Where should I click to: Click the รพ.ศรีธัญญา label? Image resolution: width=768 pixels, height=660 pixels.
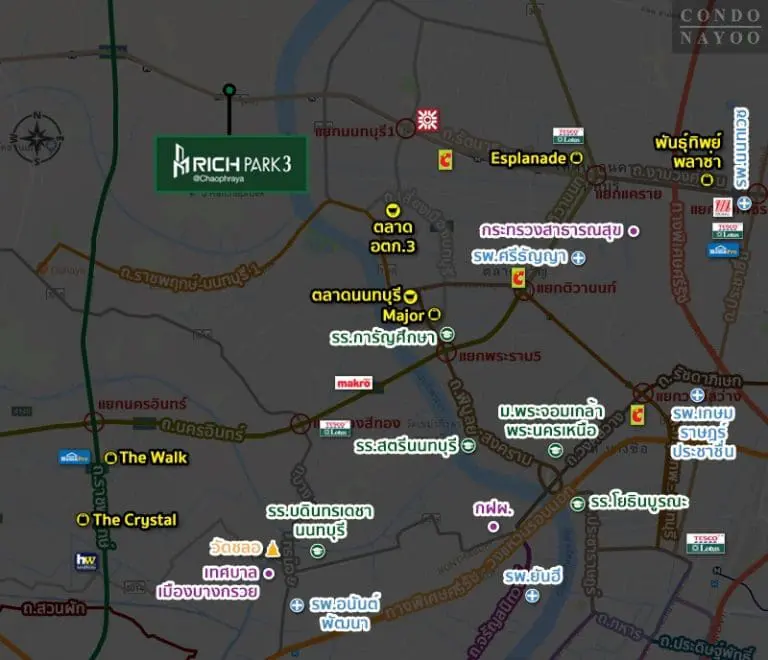pyautogui.click(x=520, y=257)
